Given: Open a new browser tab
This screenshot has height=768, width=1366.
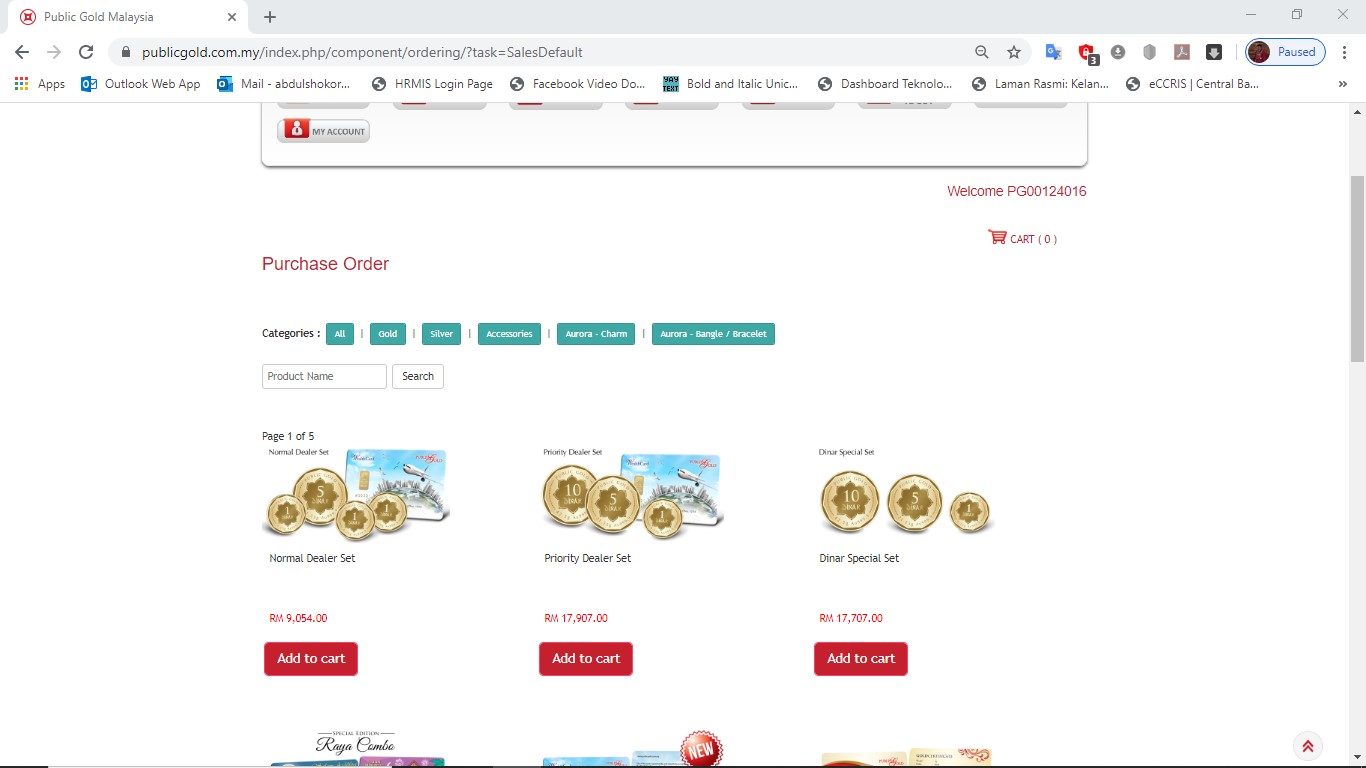Looking at the screenshot, I should tap(270, 17).
